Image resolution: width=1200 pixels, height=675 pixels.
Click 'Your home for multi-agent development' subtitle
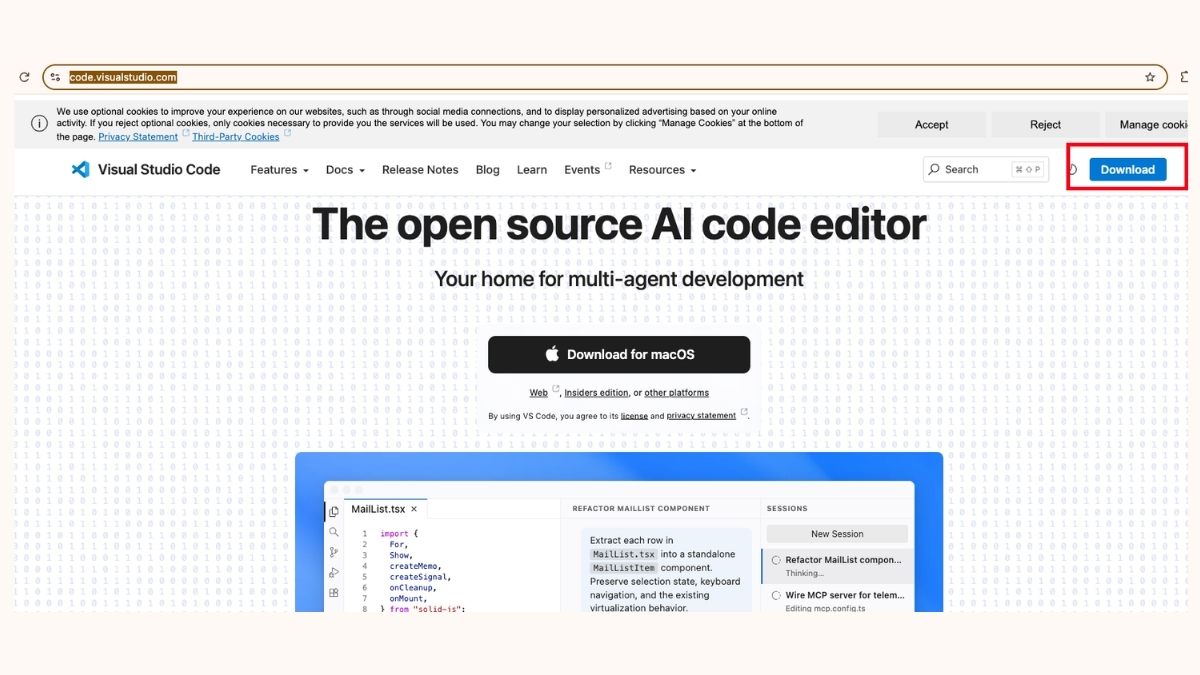point(619,279)
